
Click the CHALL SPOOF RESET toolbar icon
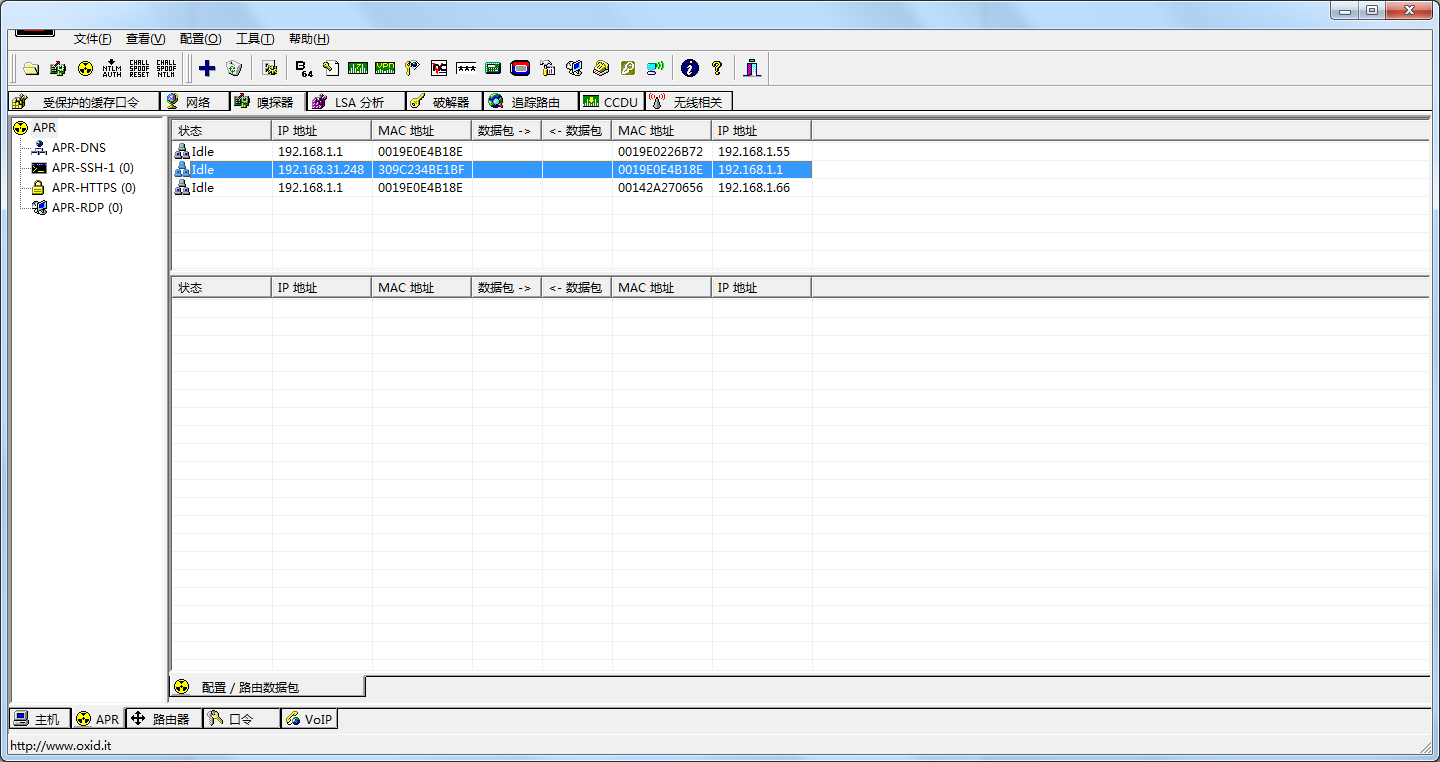point(139,68)
